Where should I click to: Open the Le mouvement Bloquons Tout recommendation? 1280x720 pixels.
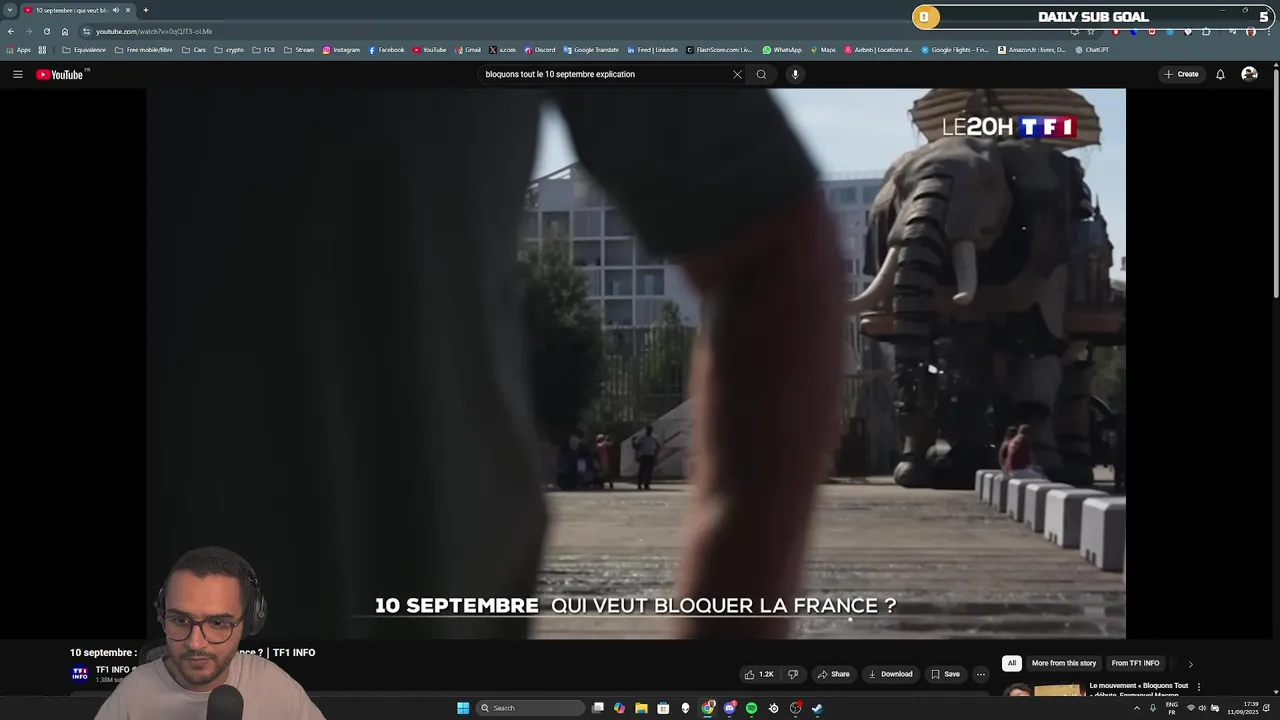coord(1138,690)
